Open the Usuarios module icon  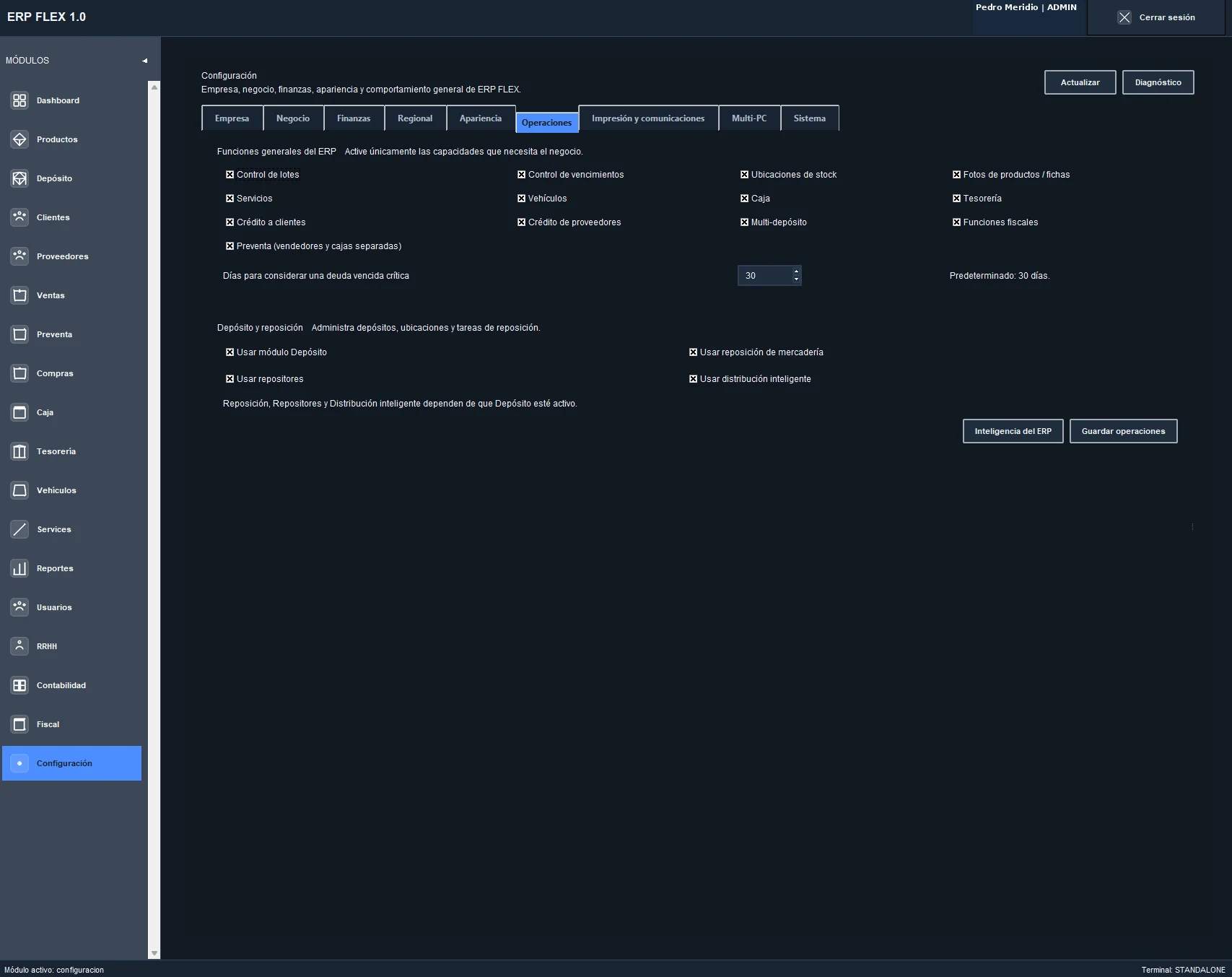pos(19,607)
